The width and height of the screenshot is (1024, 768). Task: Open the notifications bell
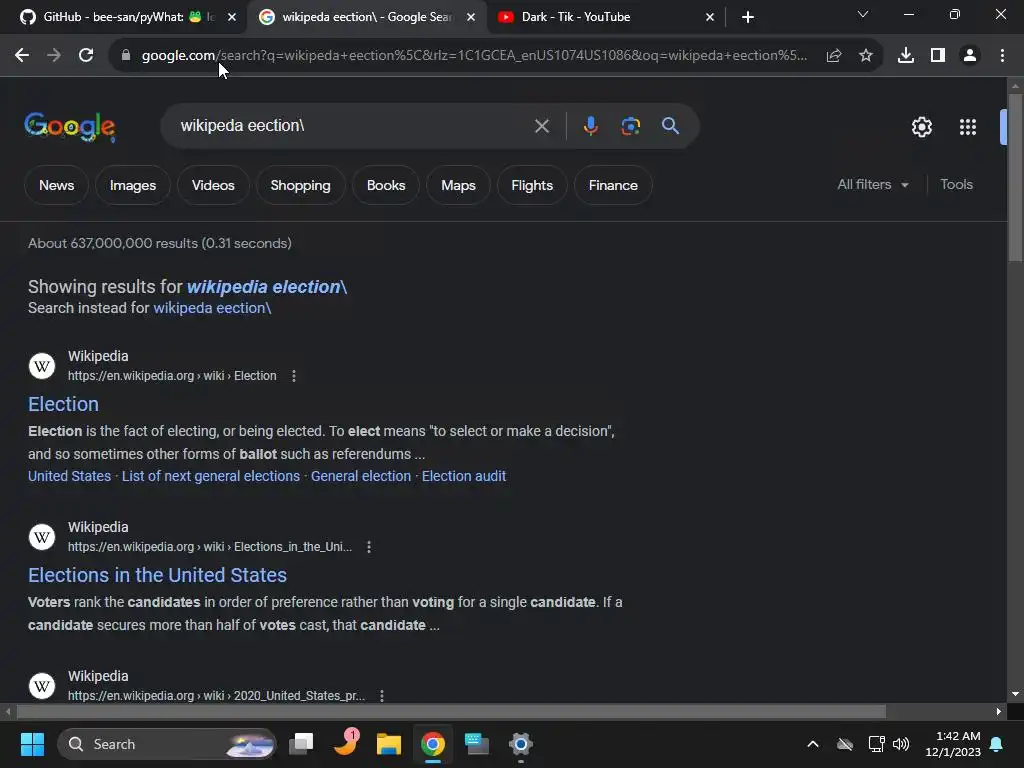tap(997, 744)
